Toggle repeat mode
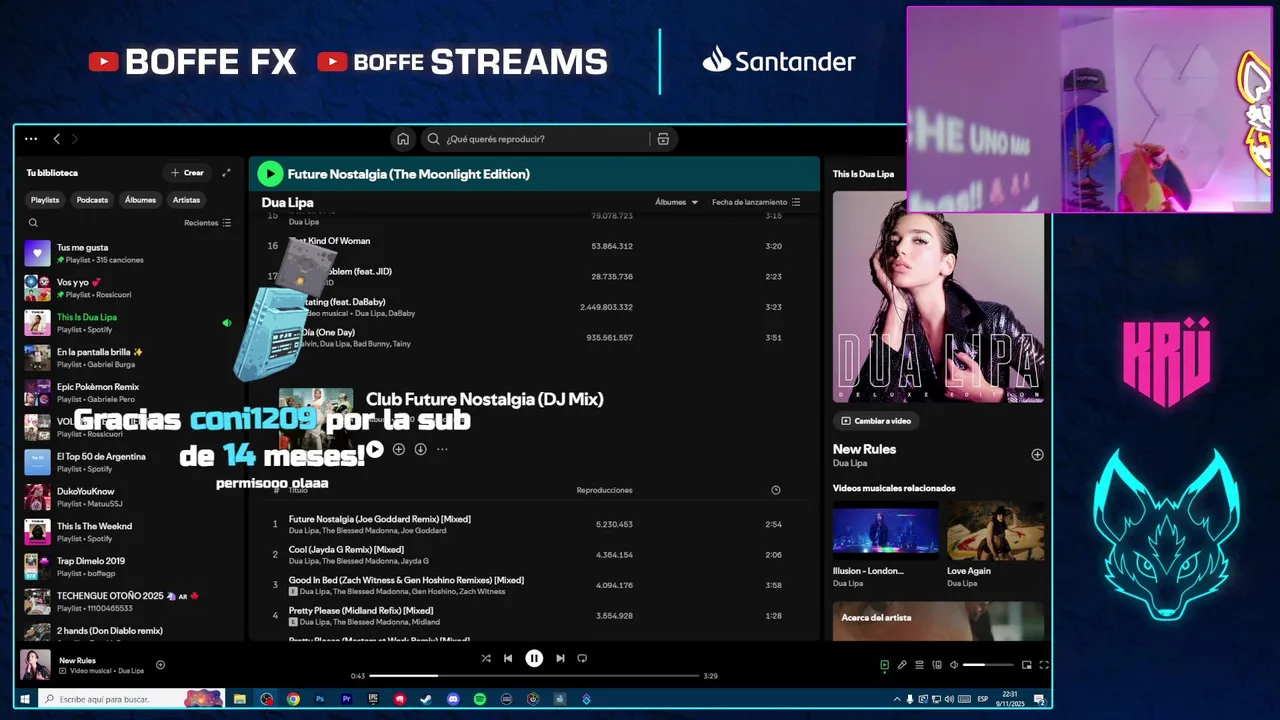 [582, 658]
